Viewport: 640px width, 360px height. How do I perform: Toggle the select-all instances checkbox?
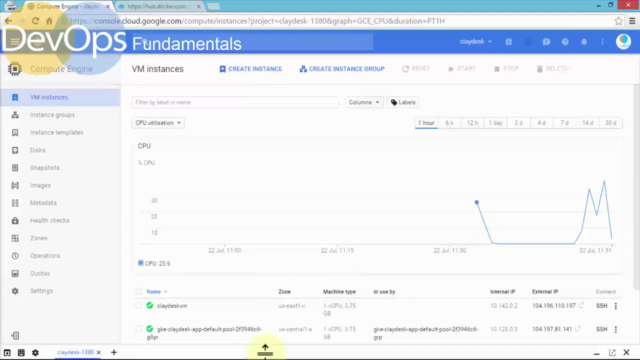click(138, 291)
